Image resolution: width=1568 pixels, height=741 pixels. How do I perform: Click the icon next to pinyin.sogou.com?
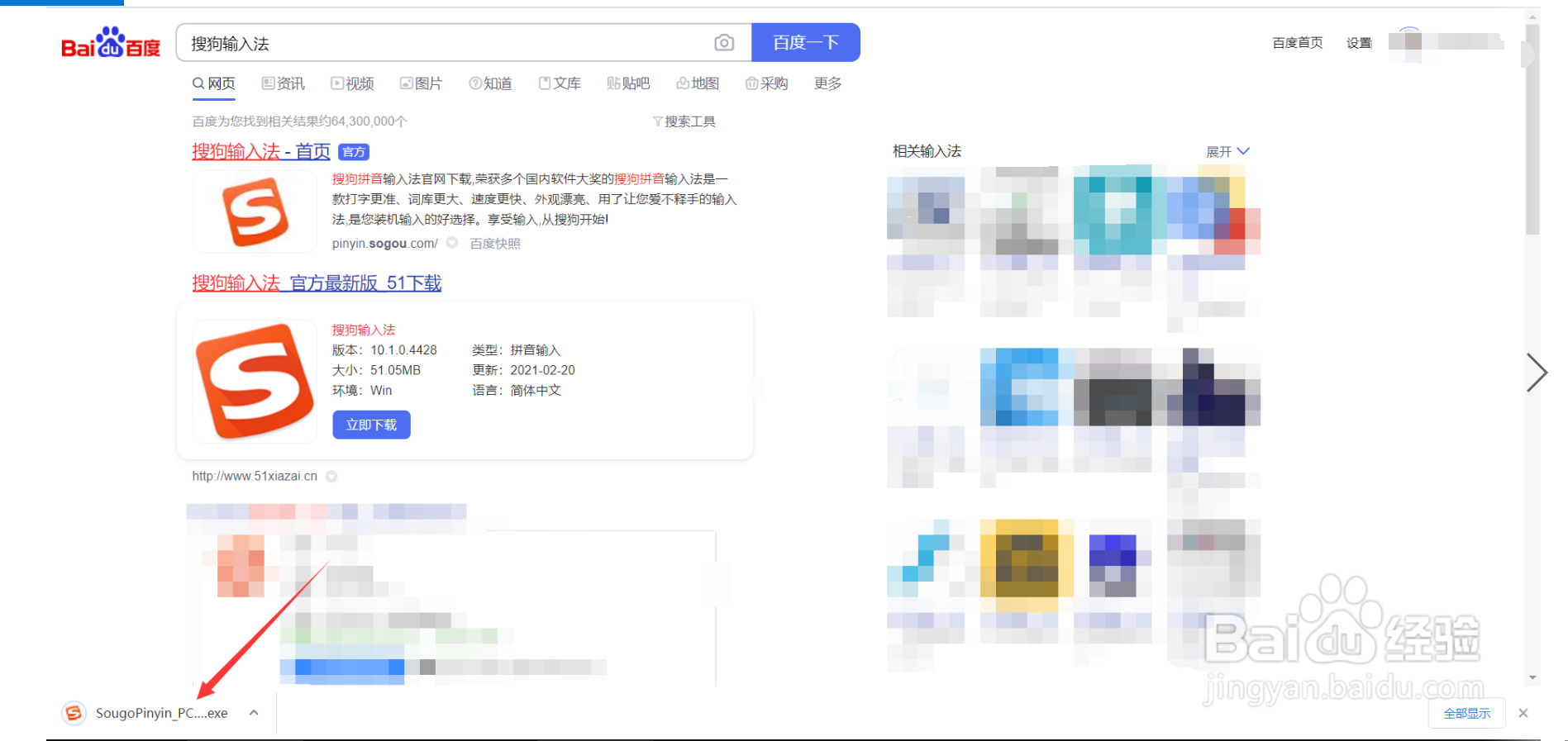452,243
